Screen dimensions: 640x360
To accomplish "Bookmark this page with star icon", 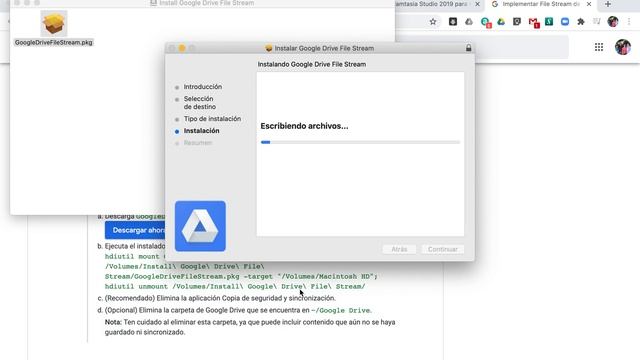I will coord(433,22).
